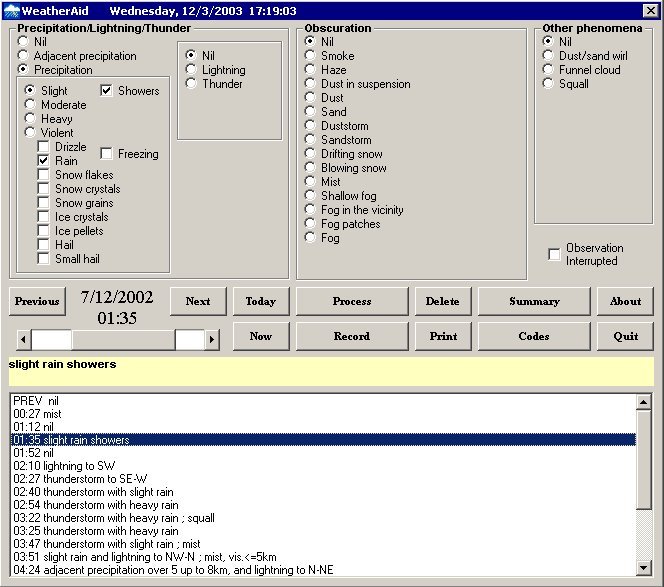The width and height of the screenshot is (664, 587).
Task: Tick the Snow grains checkbox
Action: pos(43,203)
